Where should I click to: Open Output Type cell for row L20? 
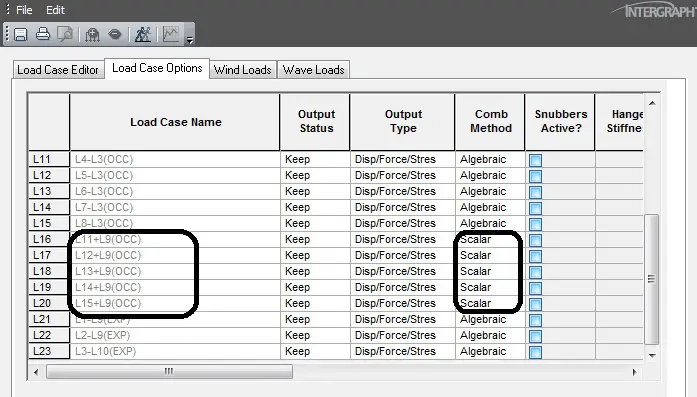pos(403,303)
